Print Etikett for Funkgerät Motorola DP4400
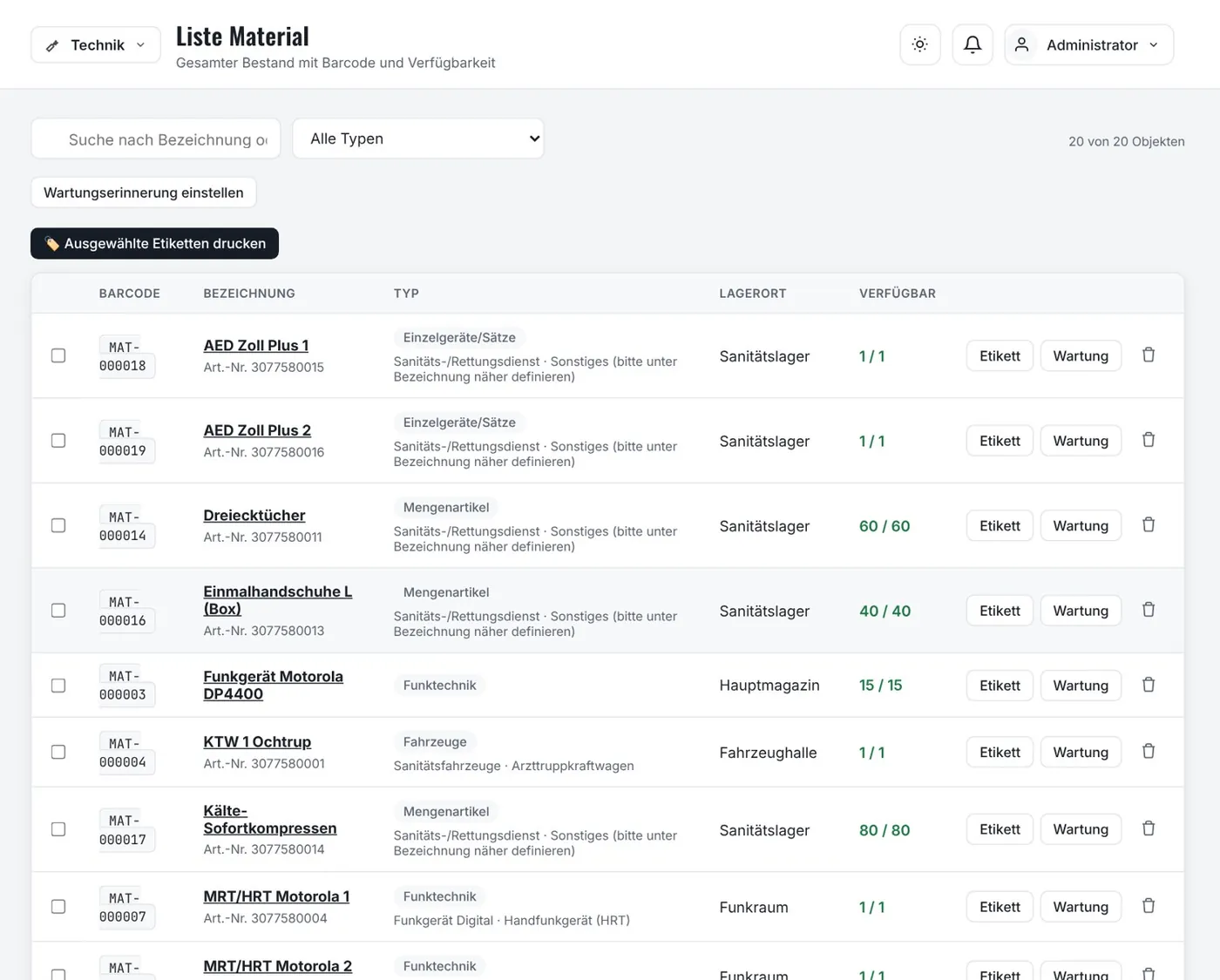The width and height of the screenshot is (1220, 980). [x=1000, y=686]
